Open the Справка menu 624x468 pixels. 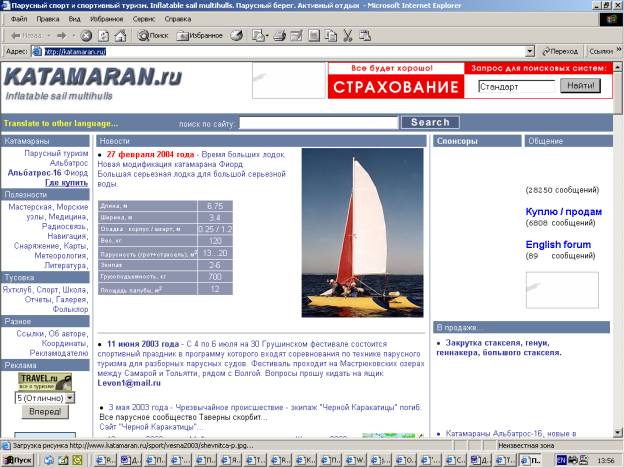point(177,19)
